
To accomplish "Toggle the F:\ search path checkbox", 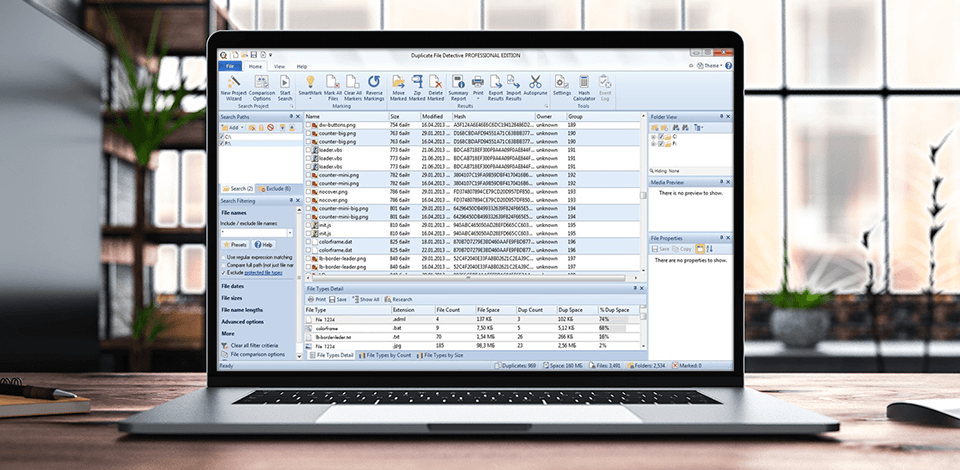I will click(x=222, y=143).
